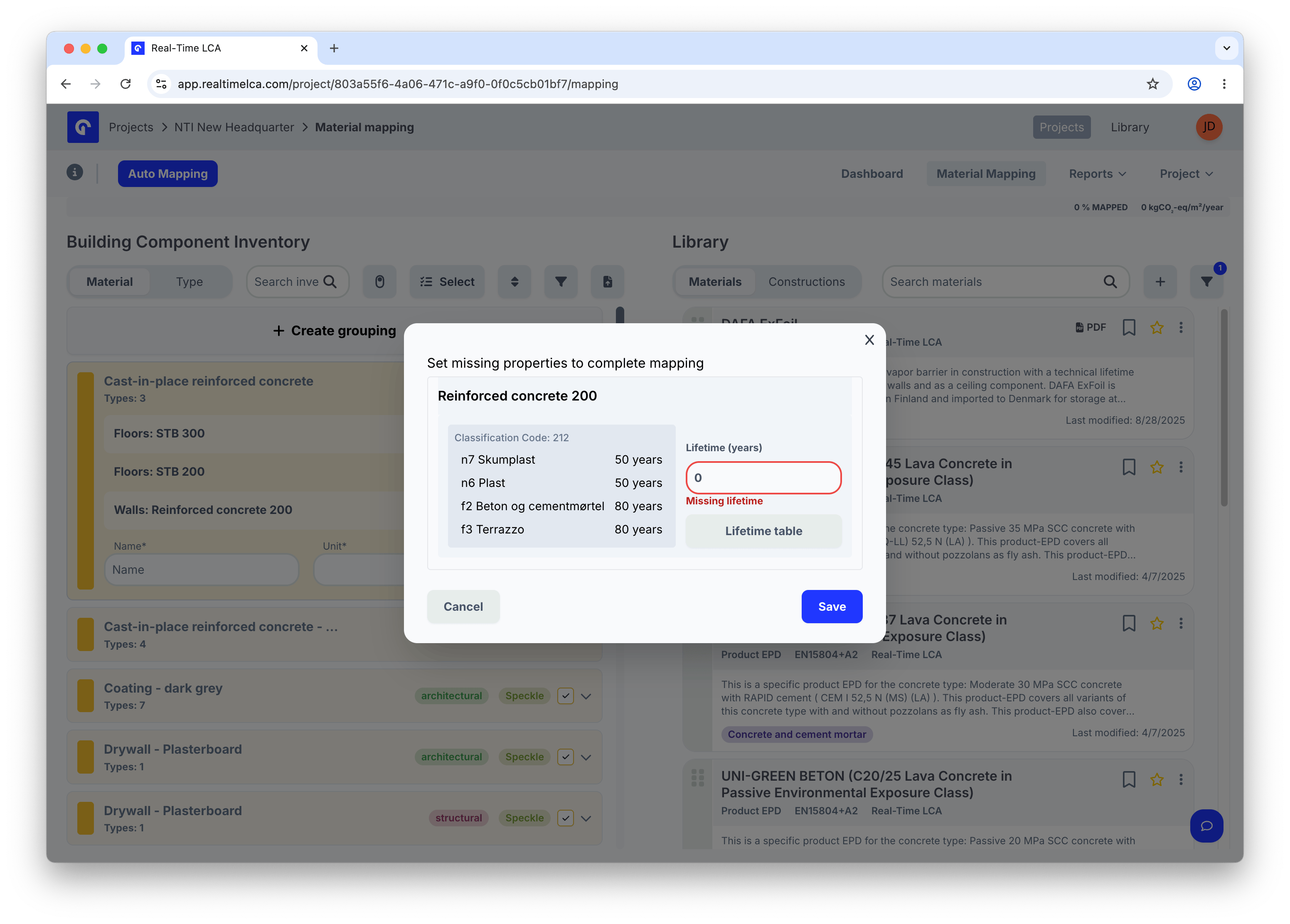Toggle checkbox on architectural Drywall - Plasterboard row

[x=565, y=757]
